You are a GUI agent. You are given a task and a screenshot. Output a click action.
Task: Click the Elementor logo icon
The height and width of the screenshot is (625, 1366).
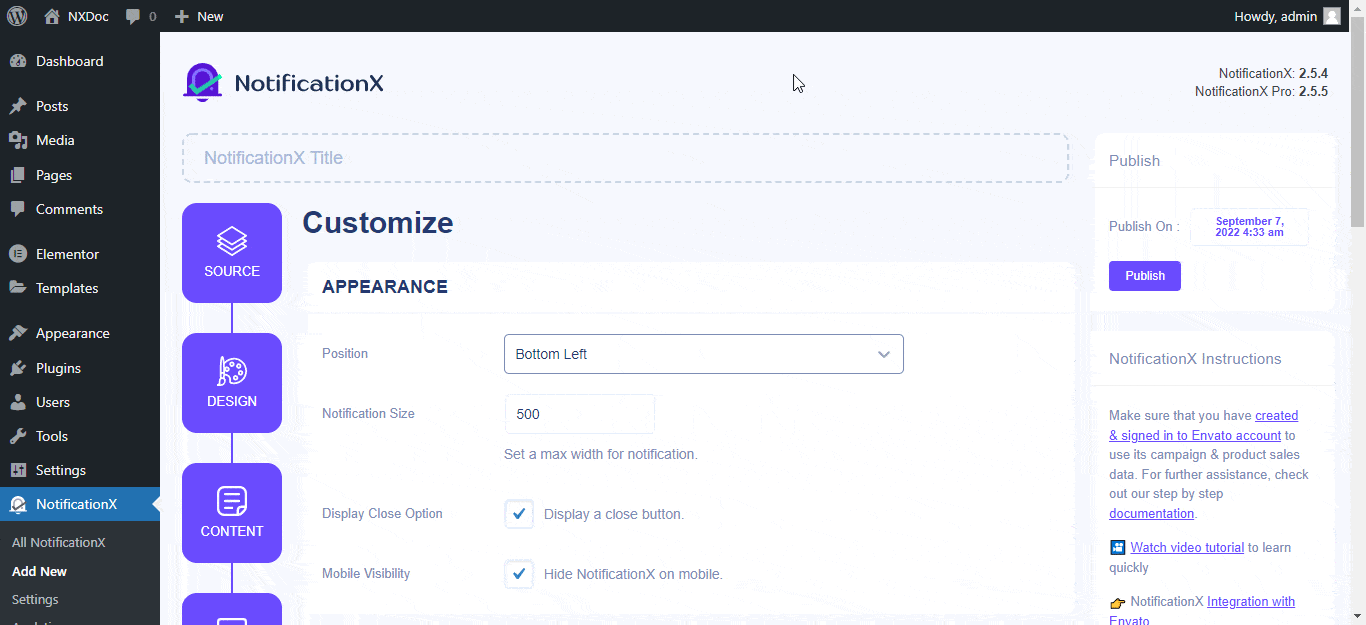click(x=18, y=254)
